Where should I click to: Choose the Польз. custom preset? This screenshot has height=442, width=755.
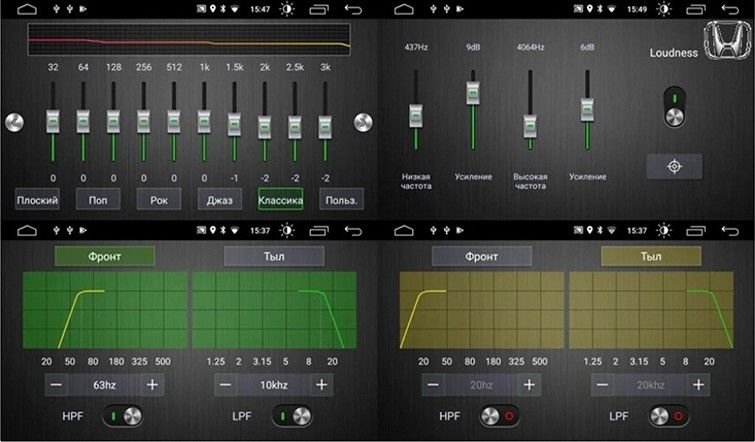[341, 199]
